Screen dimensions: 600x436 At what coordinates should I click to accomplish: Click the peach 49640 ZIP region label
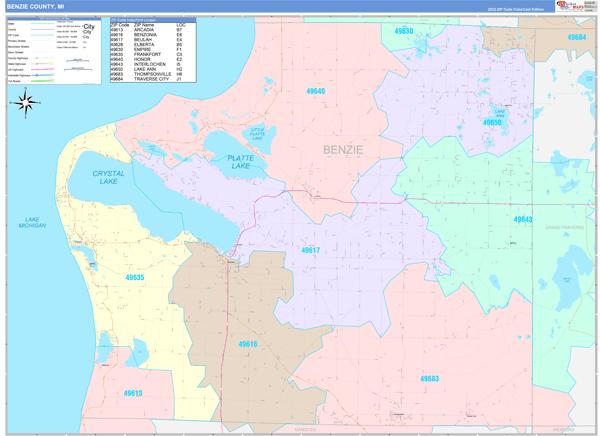pyautogui.click(x=315, y=91)
